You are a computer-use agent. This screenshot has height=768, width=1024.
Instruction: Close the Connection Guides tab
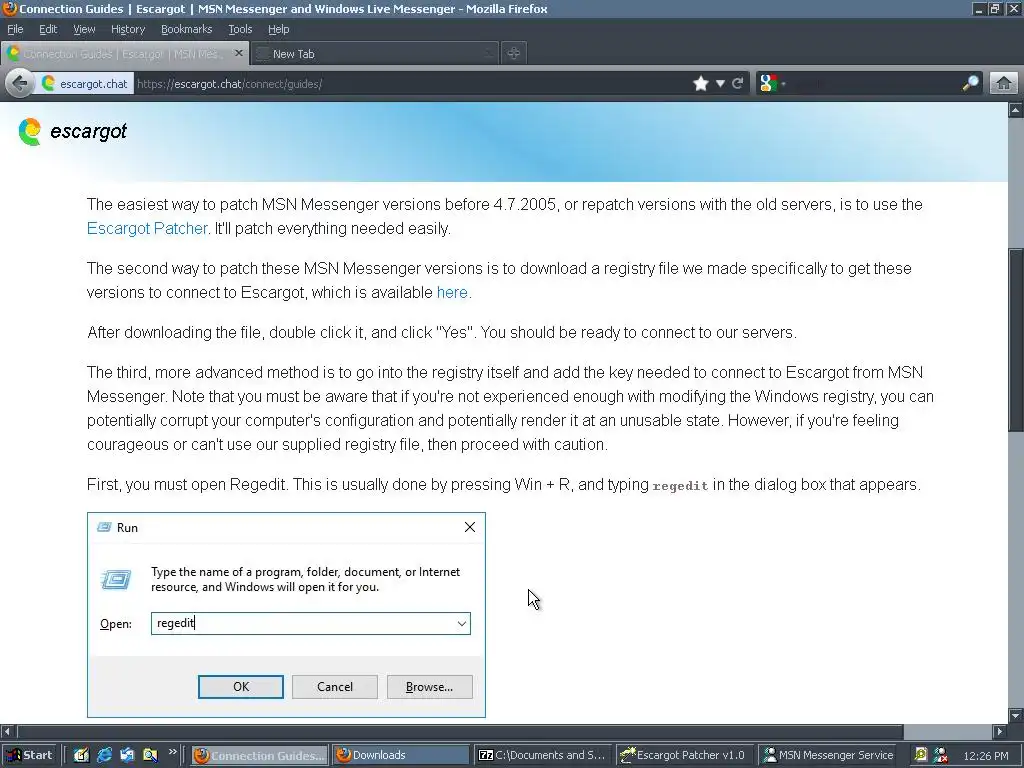[238, 53]
